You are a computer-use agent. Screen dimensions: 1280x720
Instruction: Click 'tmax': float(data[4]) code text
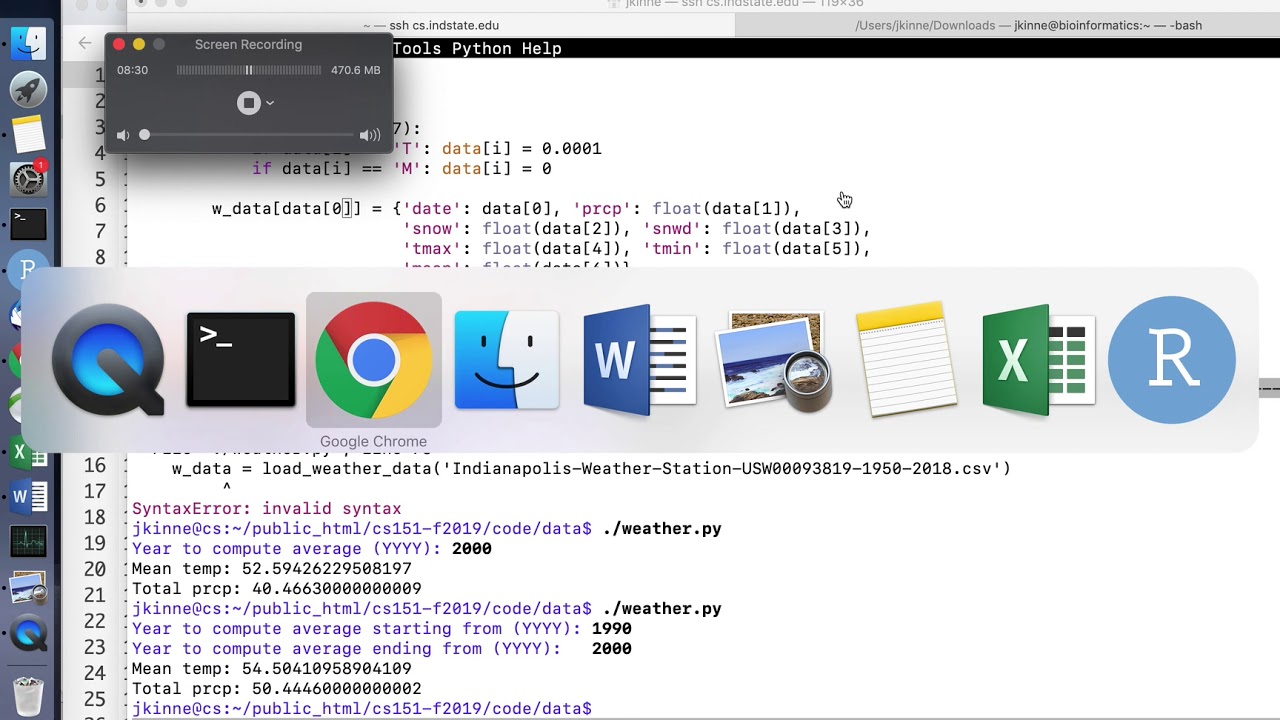pos(517,248)
